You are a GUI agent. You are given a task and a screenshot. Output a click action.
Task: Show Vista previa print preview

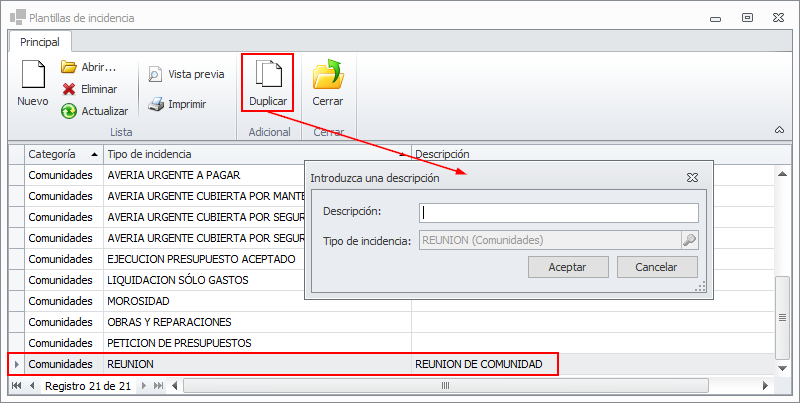point(186,74)
